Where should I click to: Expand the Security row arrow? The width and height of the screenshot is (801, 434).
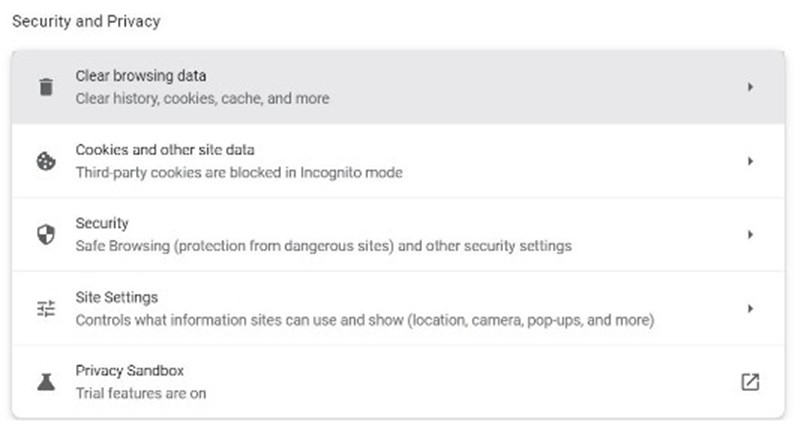[750, 235]
